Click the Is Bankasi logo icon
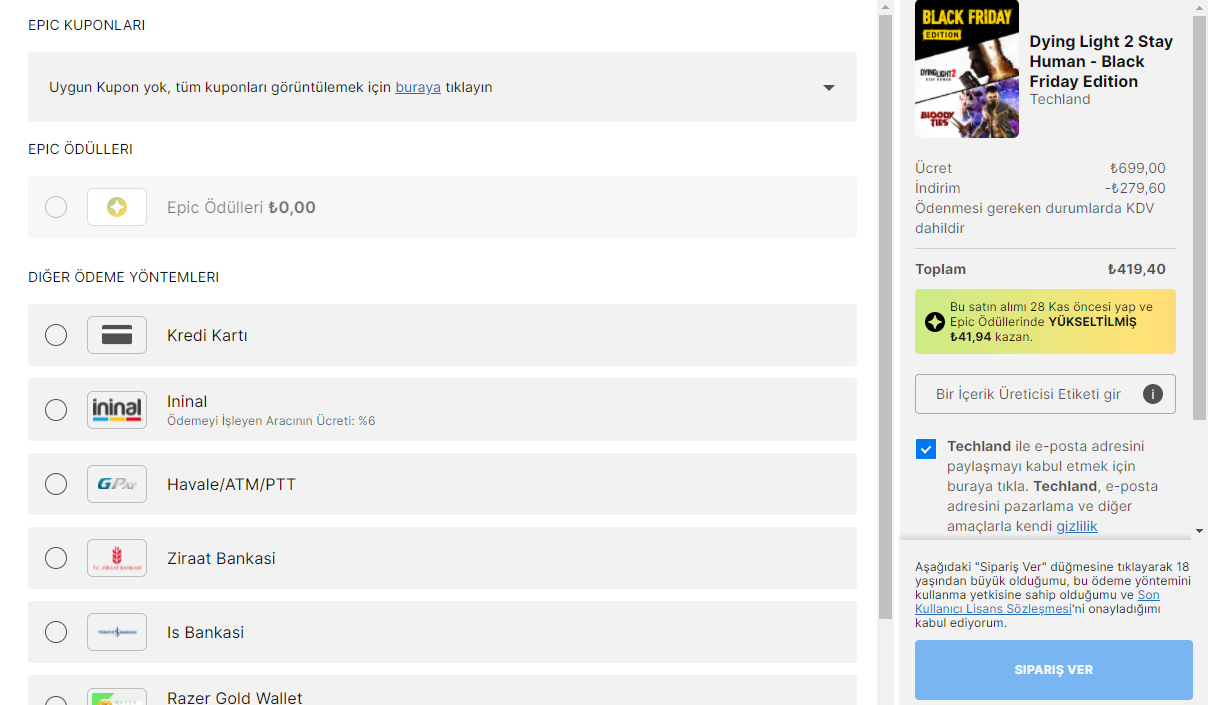This screenshot has height=705, width=1232. coord(117,632)
